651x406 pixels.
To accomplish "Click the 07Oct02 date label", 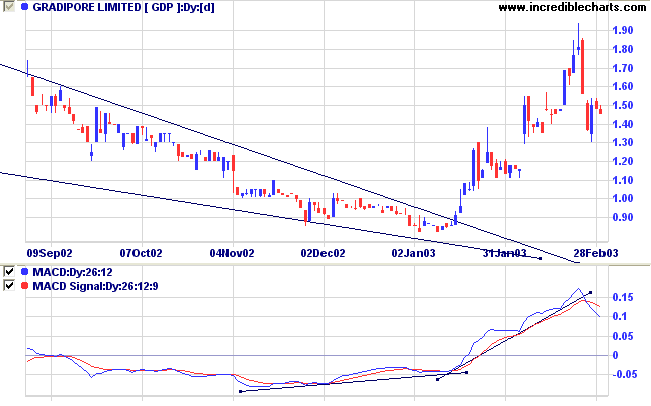I will 141,253.
